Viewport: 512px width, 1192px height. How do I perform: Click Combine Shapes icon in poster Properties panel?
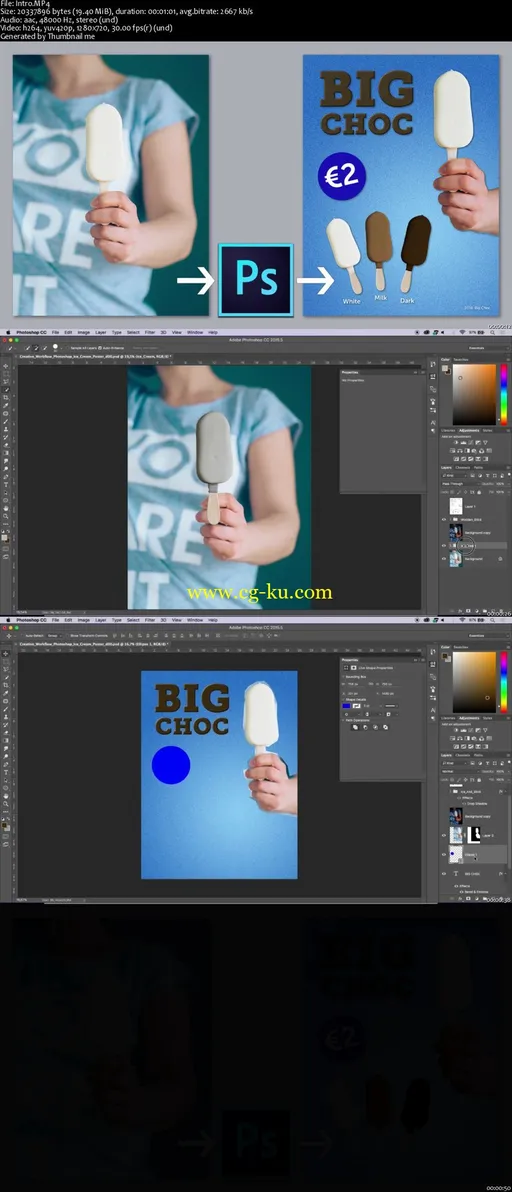pyautogui.click(x=356, y=727)
